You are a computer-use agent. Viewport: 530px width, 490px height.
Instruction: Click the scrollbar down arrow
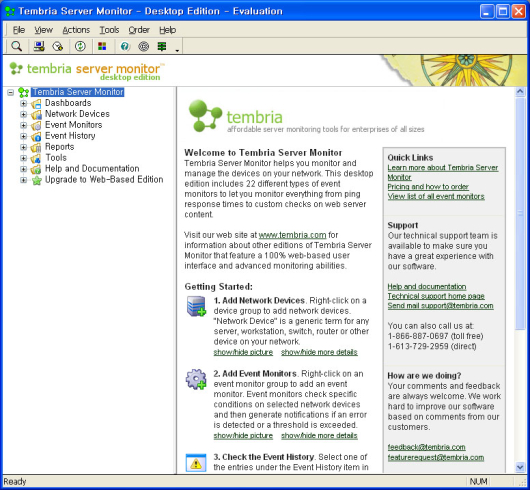point(520,467)
